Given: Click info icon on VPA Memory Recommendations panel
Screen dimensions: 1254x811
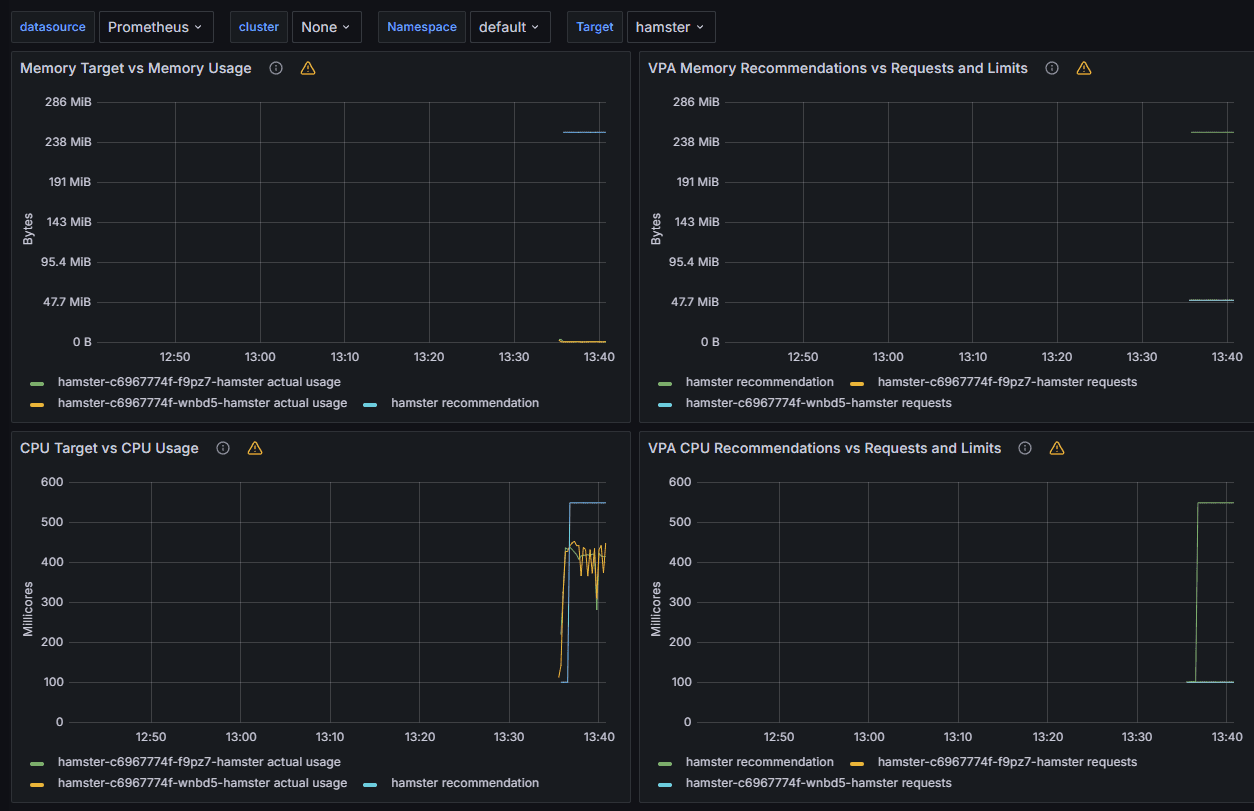Looking at the screenshot, I should [x=1052, y=68].
